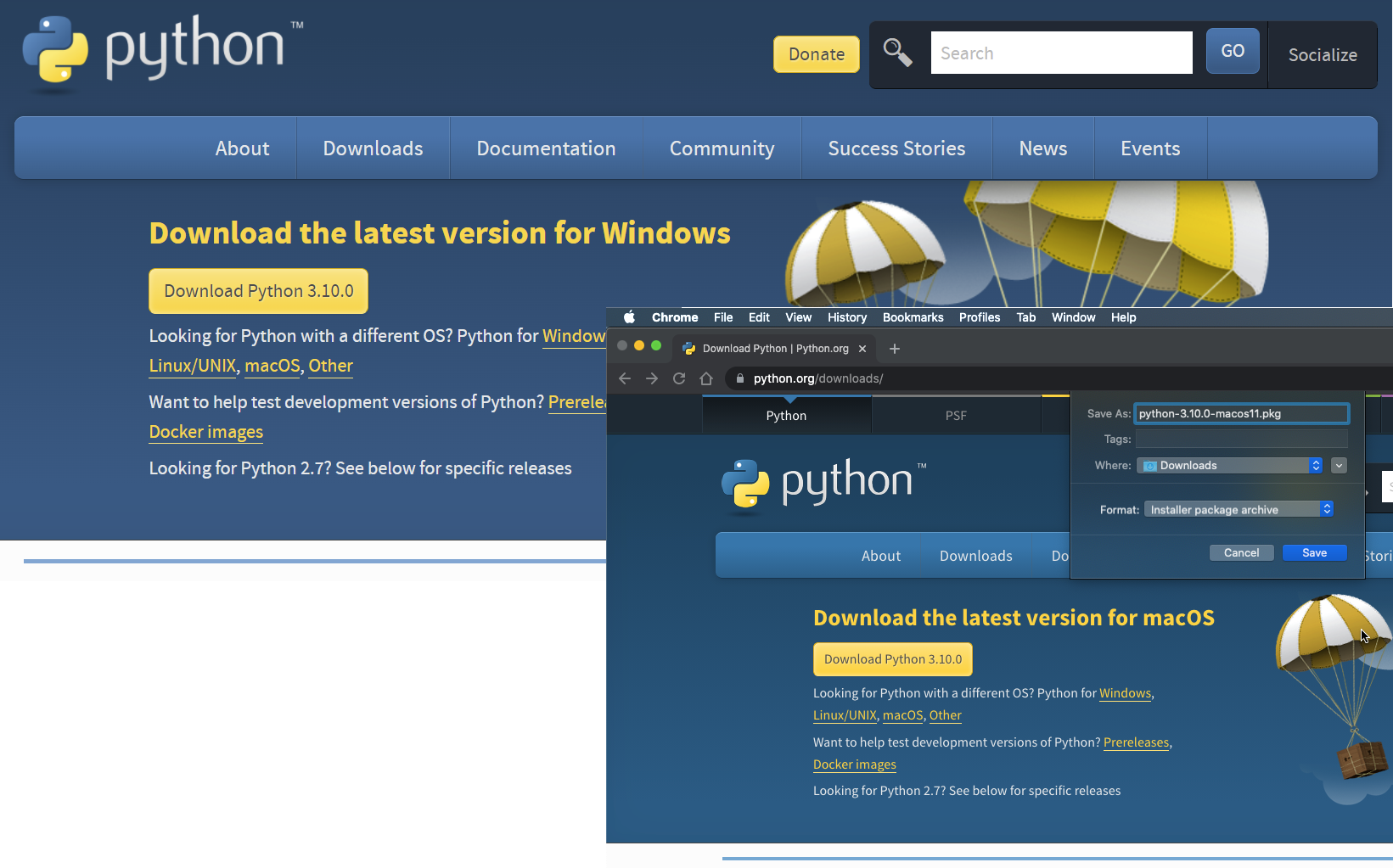Click Download Python 3.10.0 for macOS

pyautogui.click(x=893, y=659)
